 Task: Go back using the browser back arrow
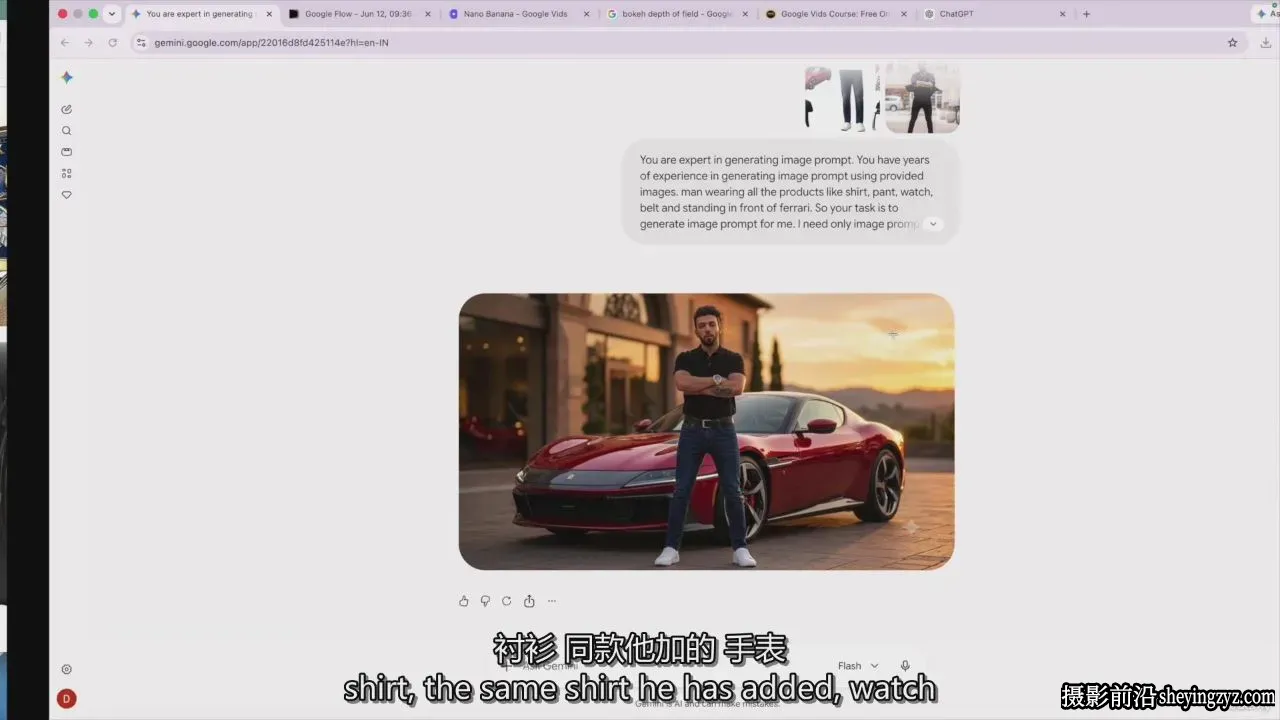(x=65, y=43)
